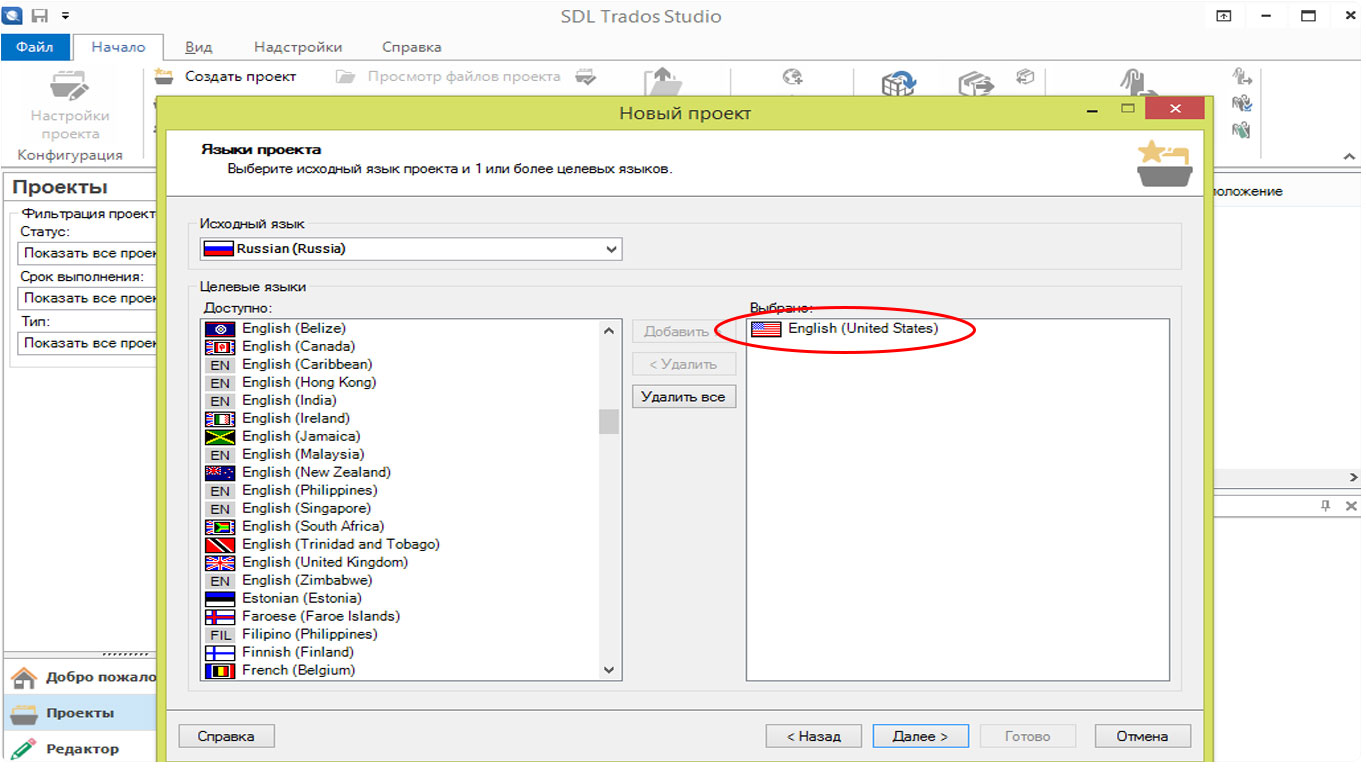
Task: Click the Далее > button
Action: coord(920,736)
